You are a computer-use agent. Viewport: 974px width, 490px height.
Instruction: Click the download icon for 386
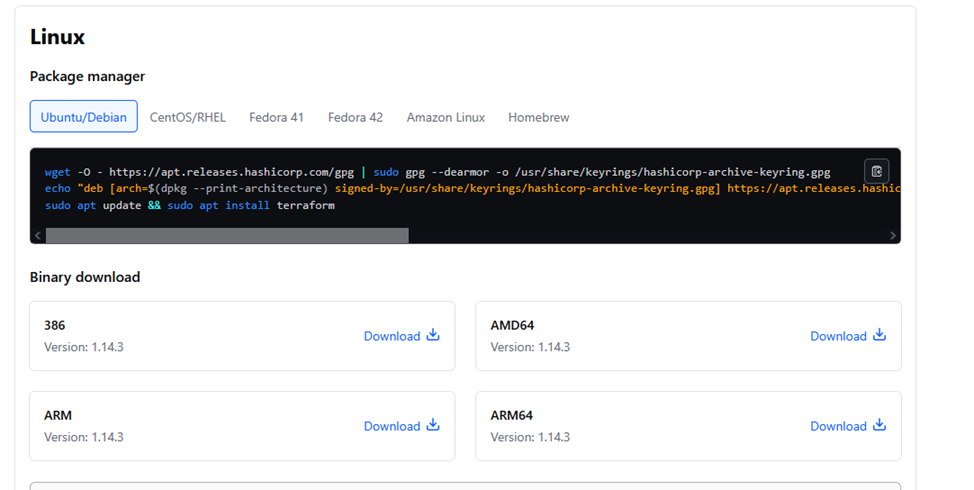pyautogui.click(x=433, y=335)
